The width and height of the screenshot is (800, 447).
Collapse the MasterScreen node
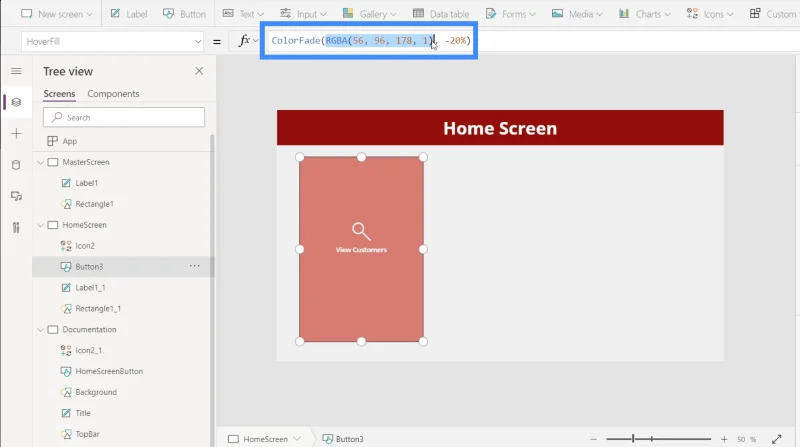coord(41,162)
